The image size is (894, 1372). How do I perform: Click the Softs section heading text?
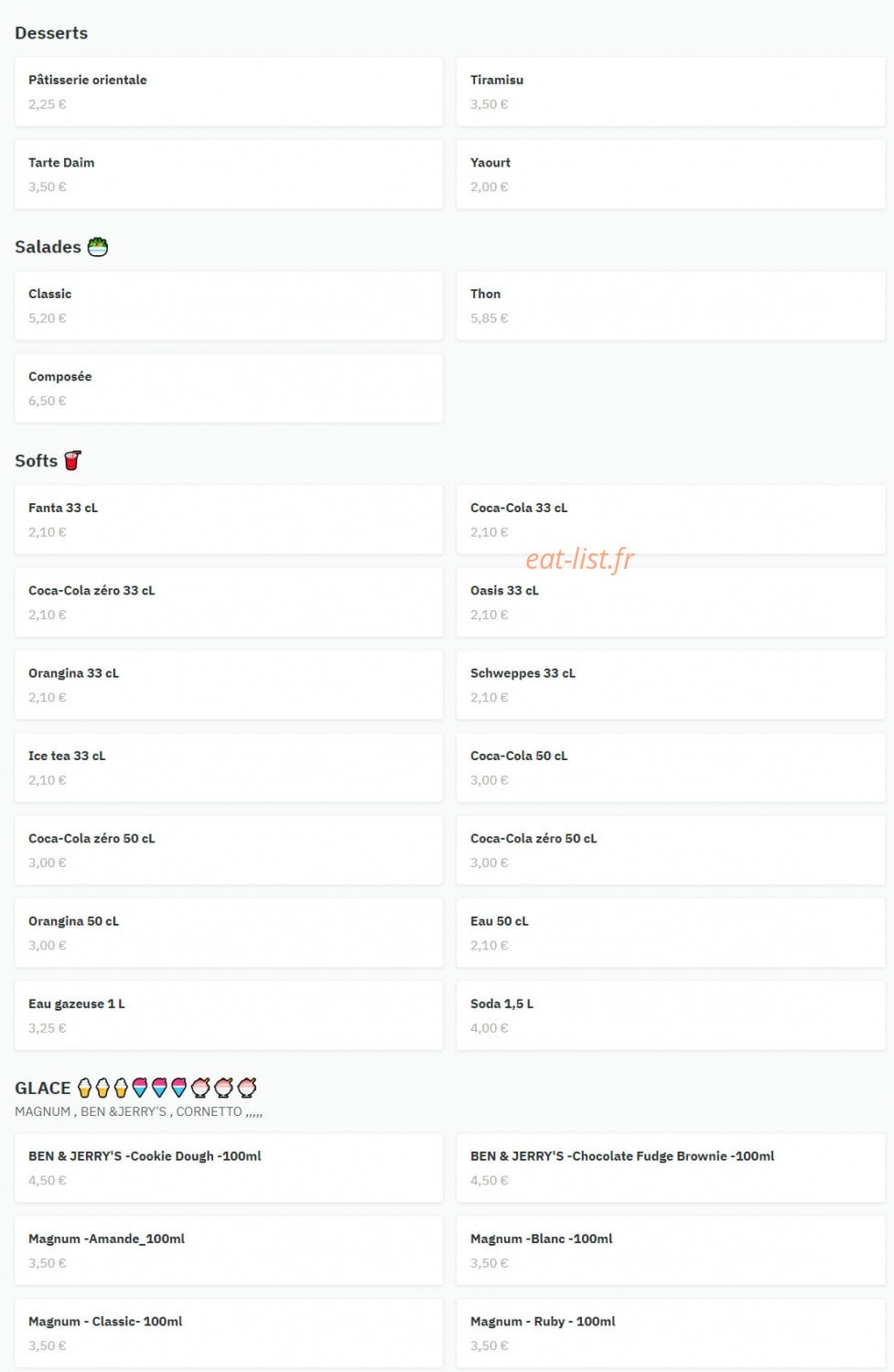coord(36,461)
